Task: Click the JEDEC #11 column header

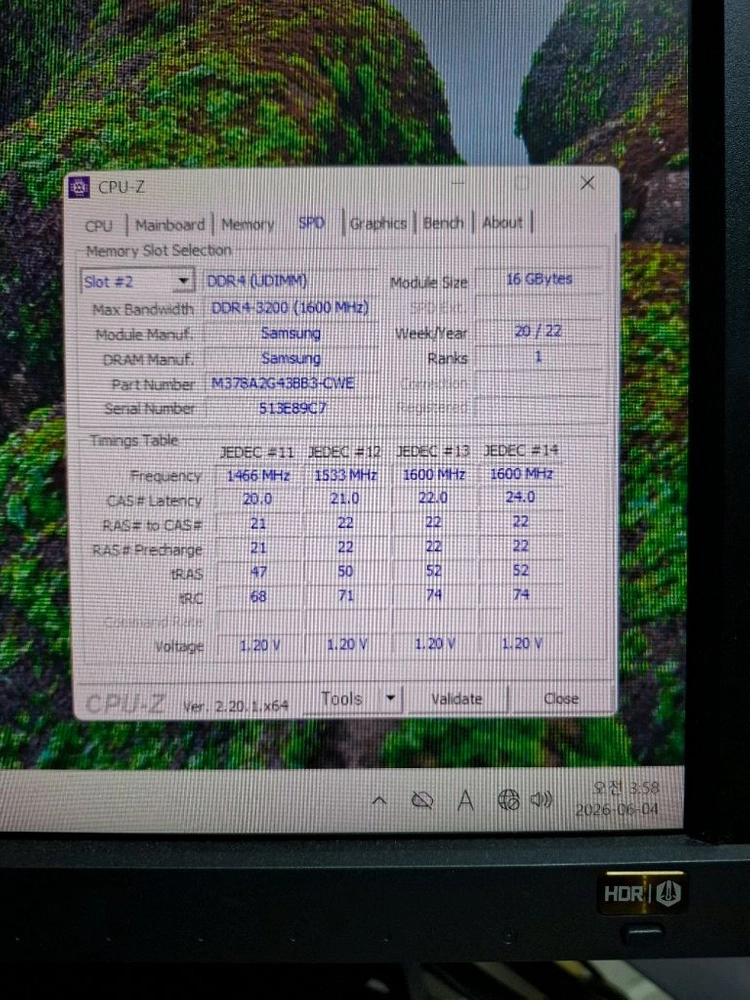Action: tap(257, 452)
